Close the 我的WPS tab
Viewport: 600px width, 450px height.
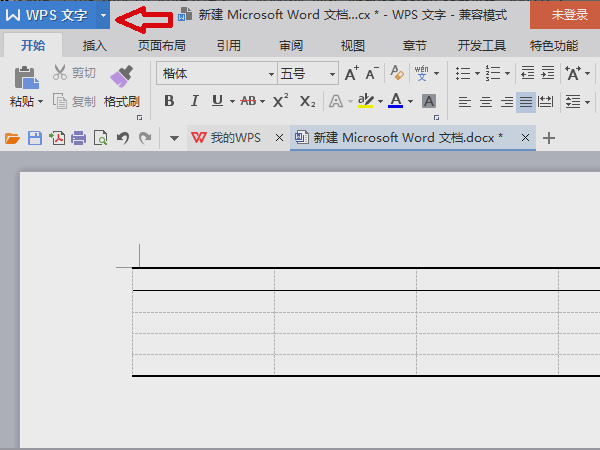279,138
